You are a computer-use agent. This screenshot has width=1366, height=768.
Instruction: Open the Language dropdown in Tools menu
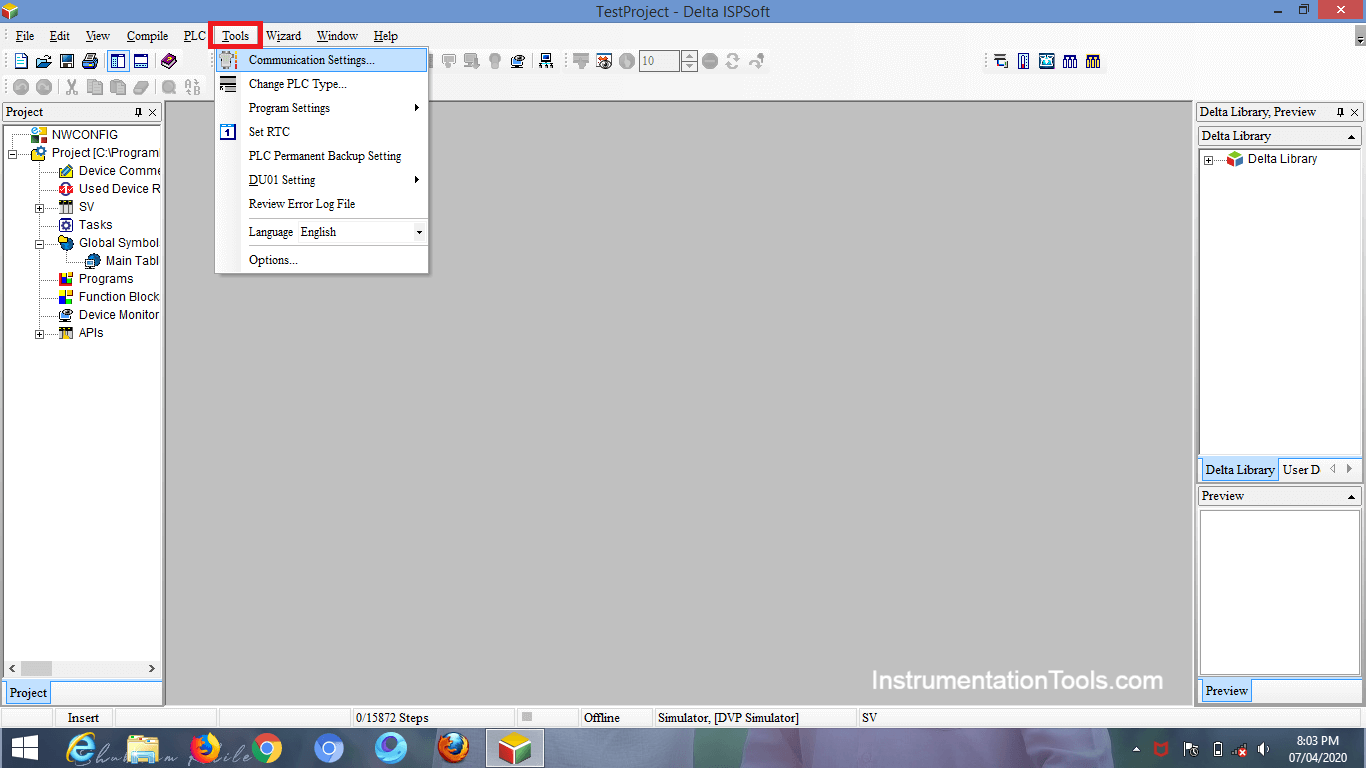pos(419,232)
